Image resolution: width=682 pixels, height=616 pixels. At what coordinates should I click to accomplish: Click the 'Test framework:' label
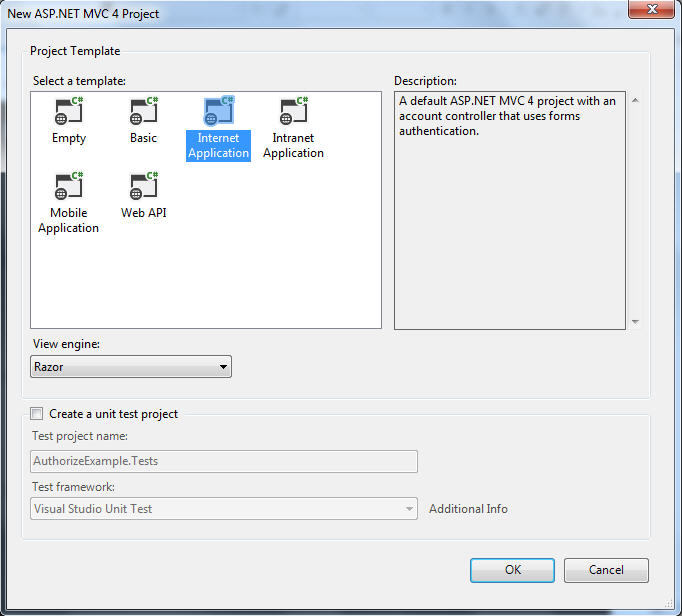pyautogui.click(x=73, y=486)
